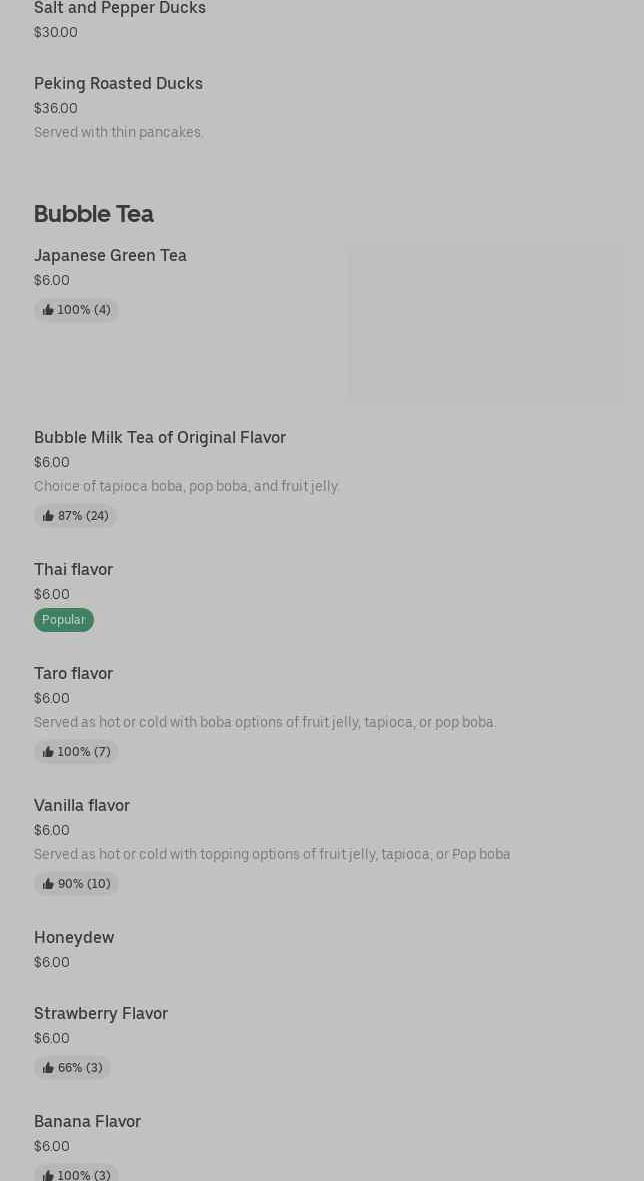Pick the Strawberry Flavor item title
This screenshot has height=1181, width=644.
click(101, 1014)
